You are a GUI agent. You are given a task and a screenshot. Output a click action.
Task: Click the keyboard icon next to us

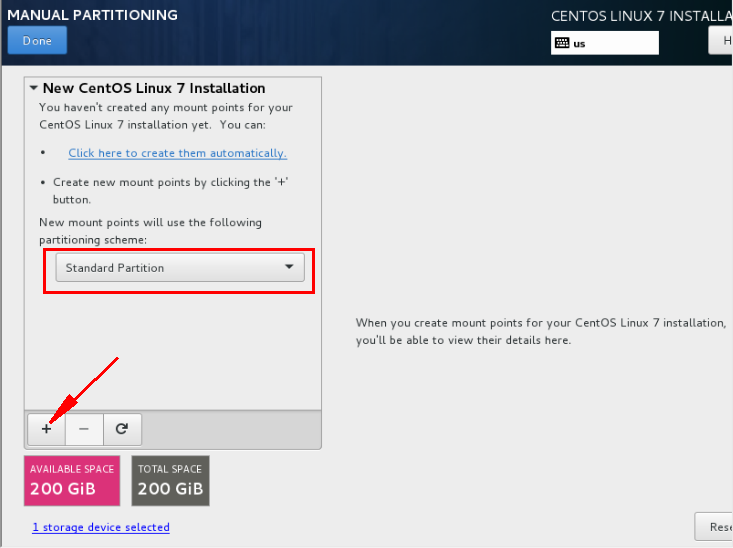coord(562,43)
